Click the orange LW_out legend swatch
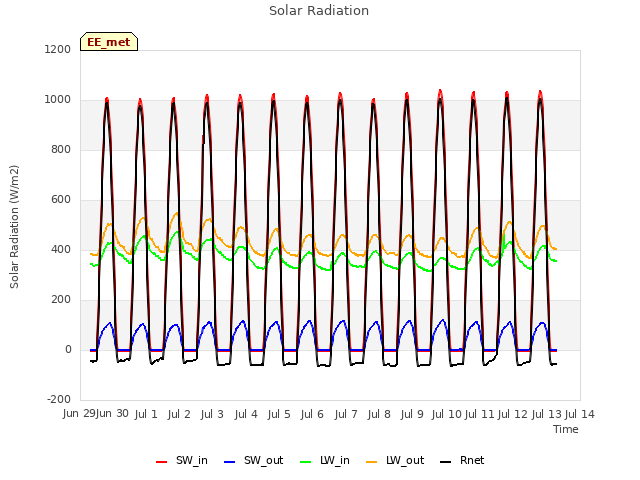Screen dimensions: 640x480 point(372,462)
